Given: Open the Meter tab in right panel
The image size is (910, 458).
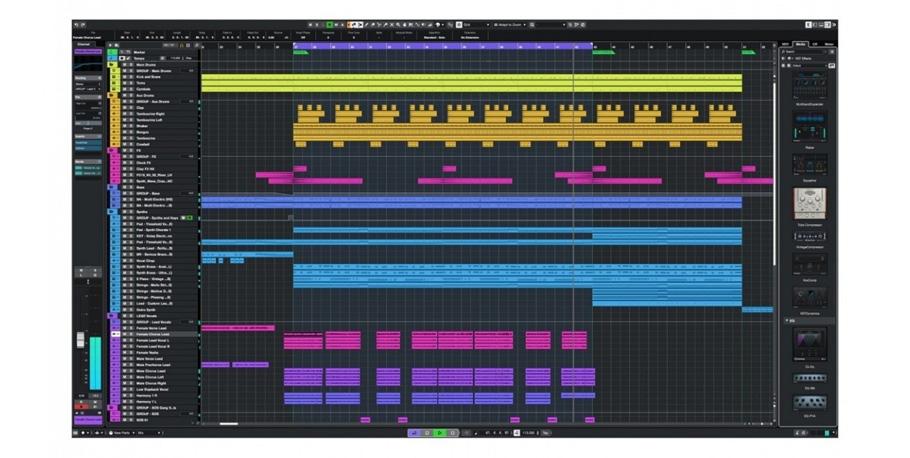Looking at the screenshot, I should click(829, 44).
